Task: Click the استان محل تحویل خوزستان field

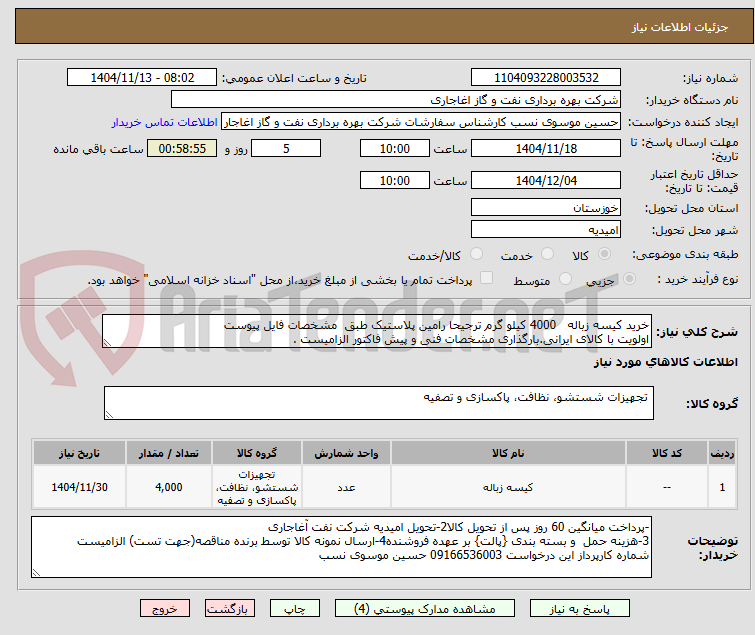Action: pos(546,207)
